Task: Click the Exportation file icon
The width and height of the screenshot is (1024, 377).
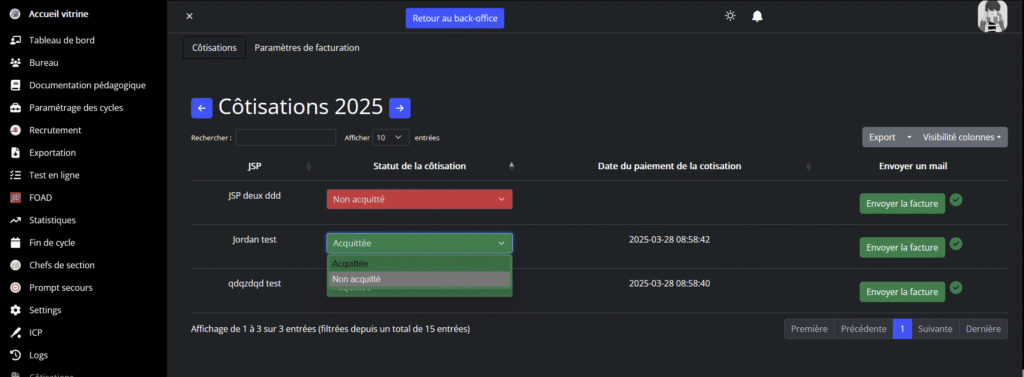Action: pos(16,153)
